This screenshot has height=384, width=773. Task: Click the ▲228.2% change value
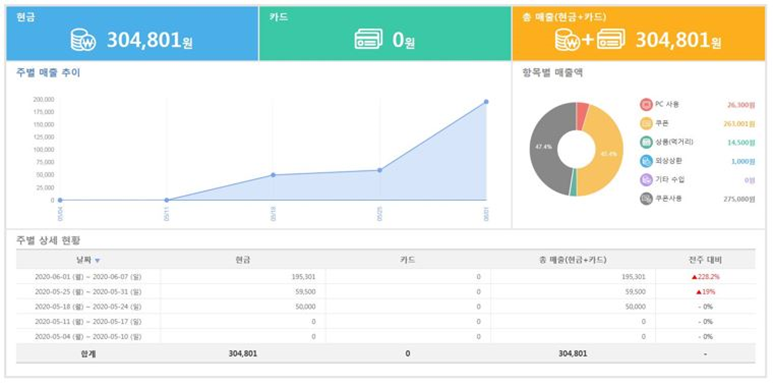[705, 277]
